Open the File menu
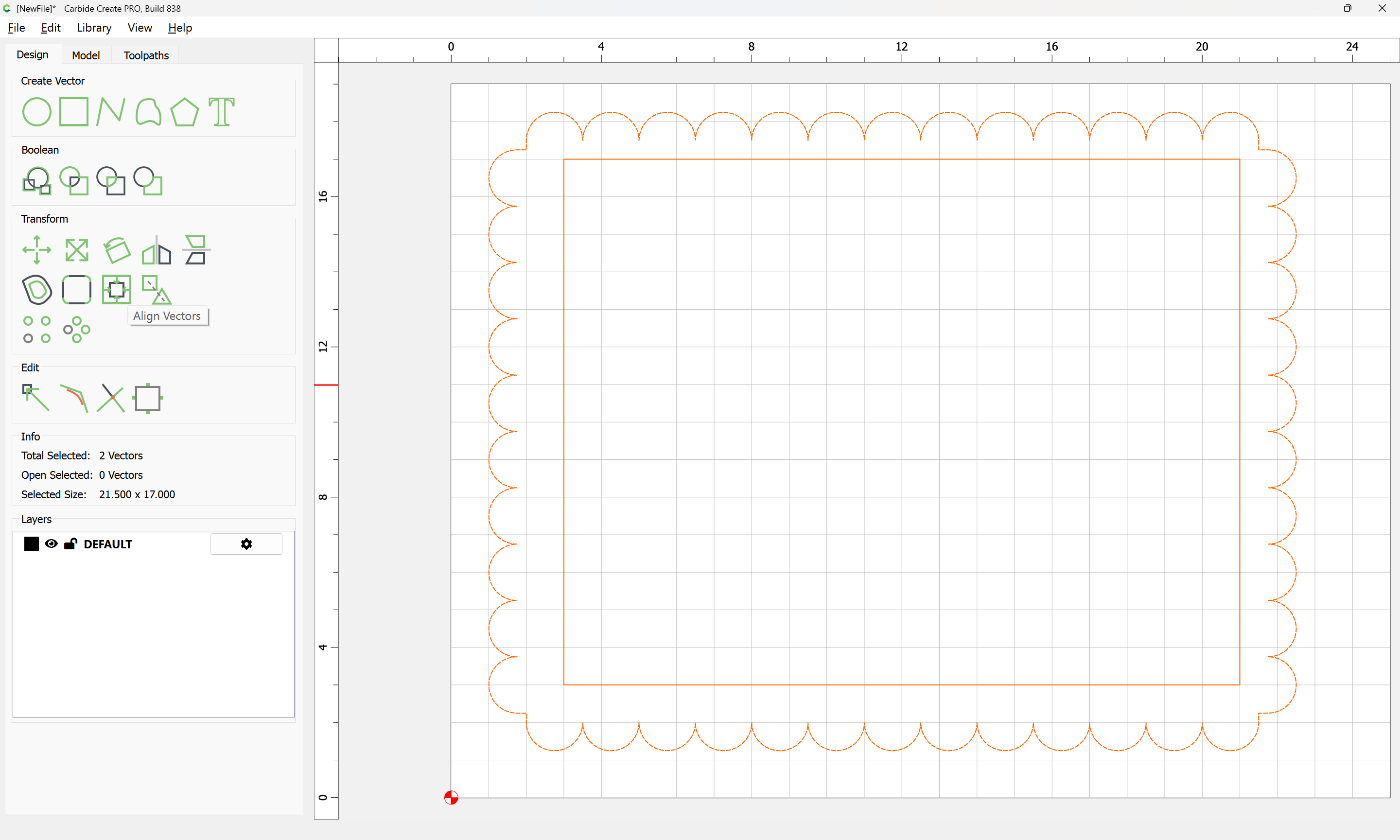The height and width of the screenshot is (840, 1400). (x=16, y=28)
